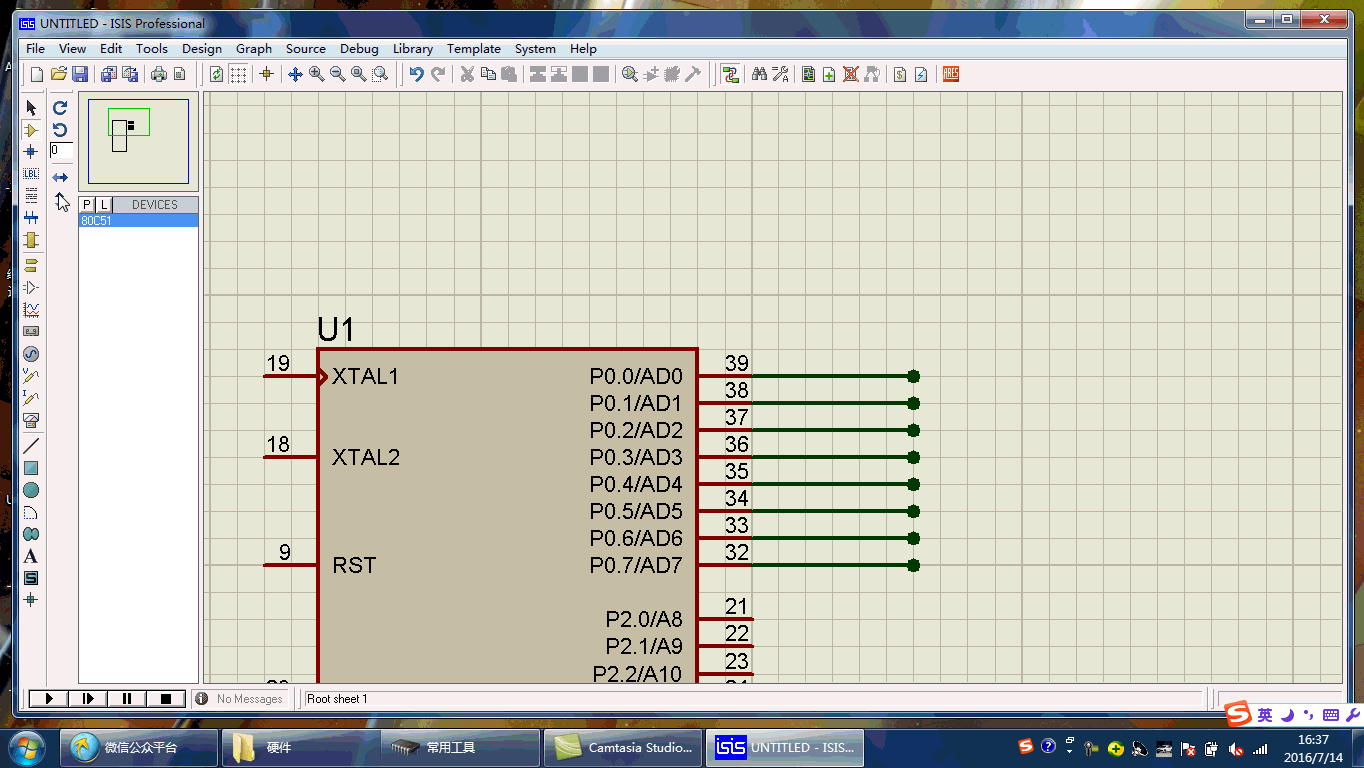Open the Property Assignment Tool wrench icon
This screenshot has width=1364, height=768.
(781, 74)
